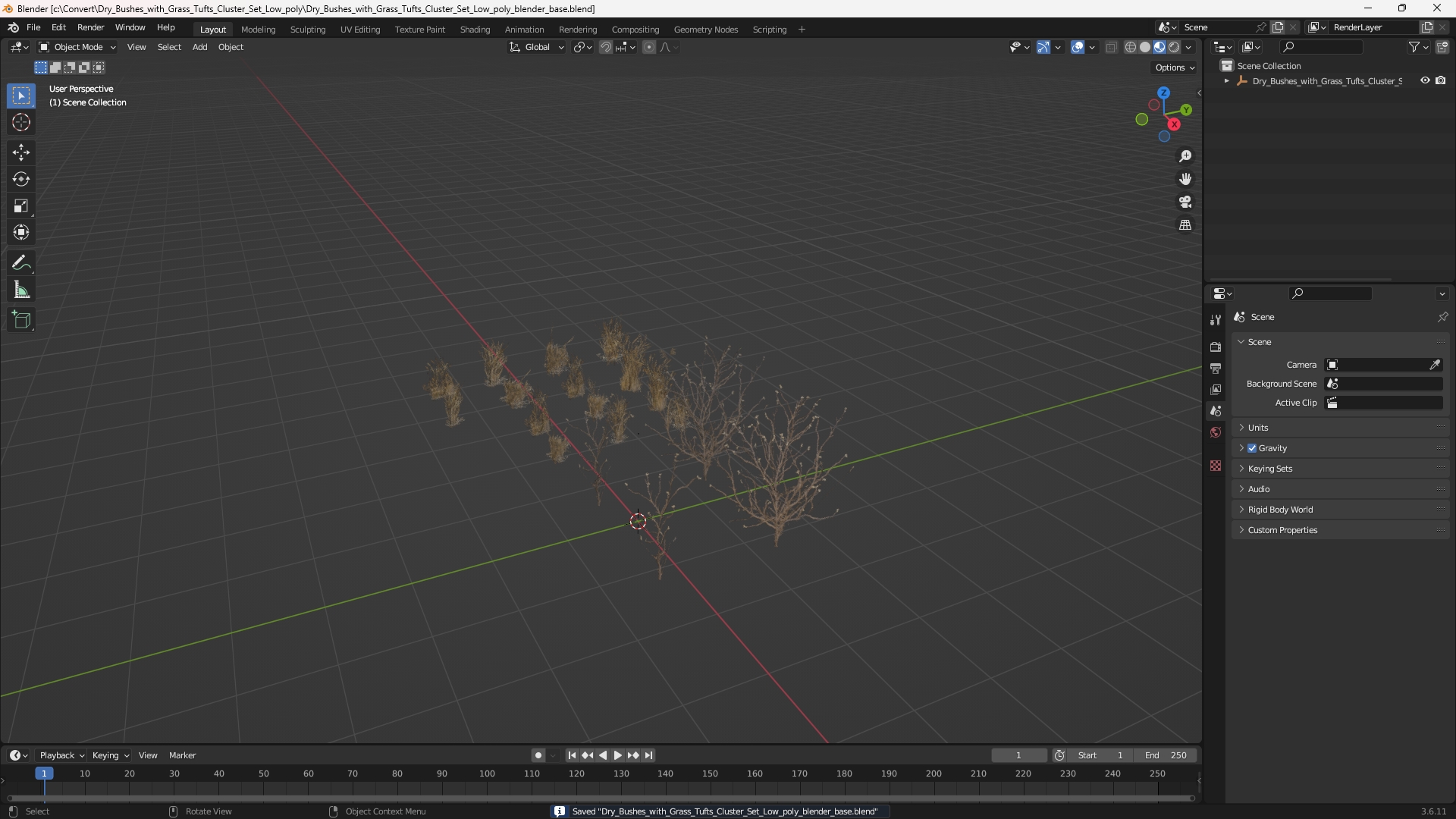
Task: Click the End frame field 250
Action: click(1166, 755)
